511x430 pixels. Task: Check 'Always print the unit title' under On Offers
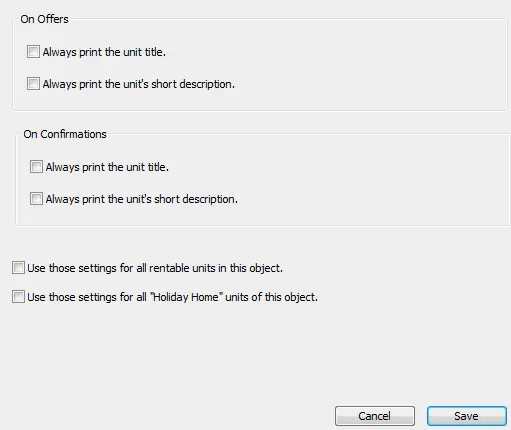33,52
